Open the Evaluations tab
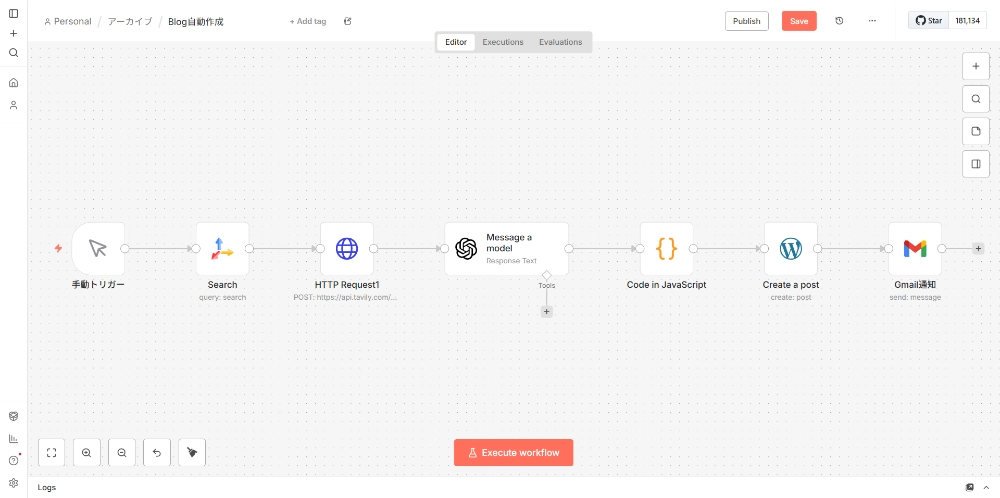 [x=560, y=42]
